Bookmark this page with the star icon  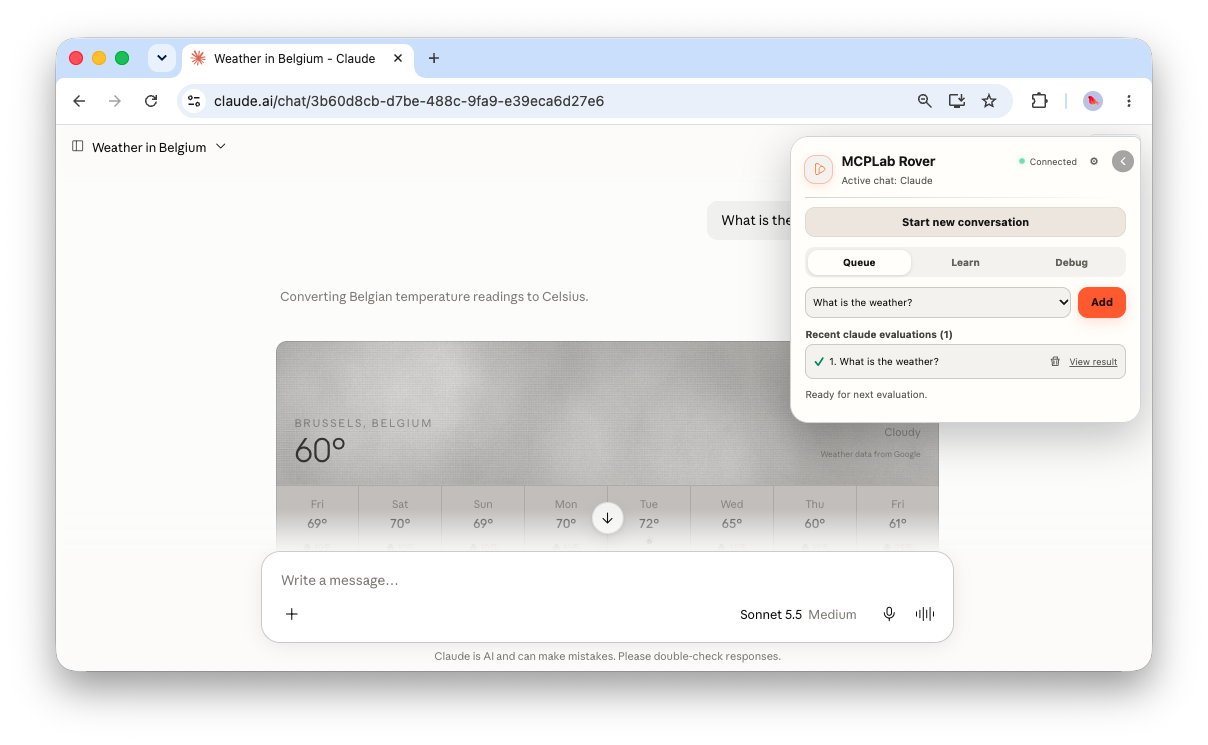(989, 101)
